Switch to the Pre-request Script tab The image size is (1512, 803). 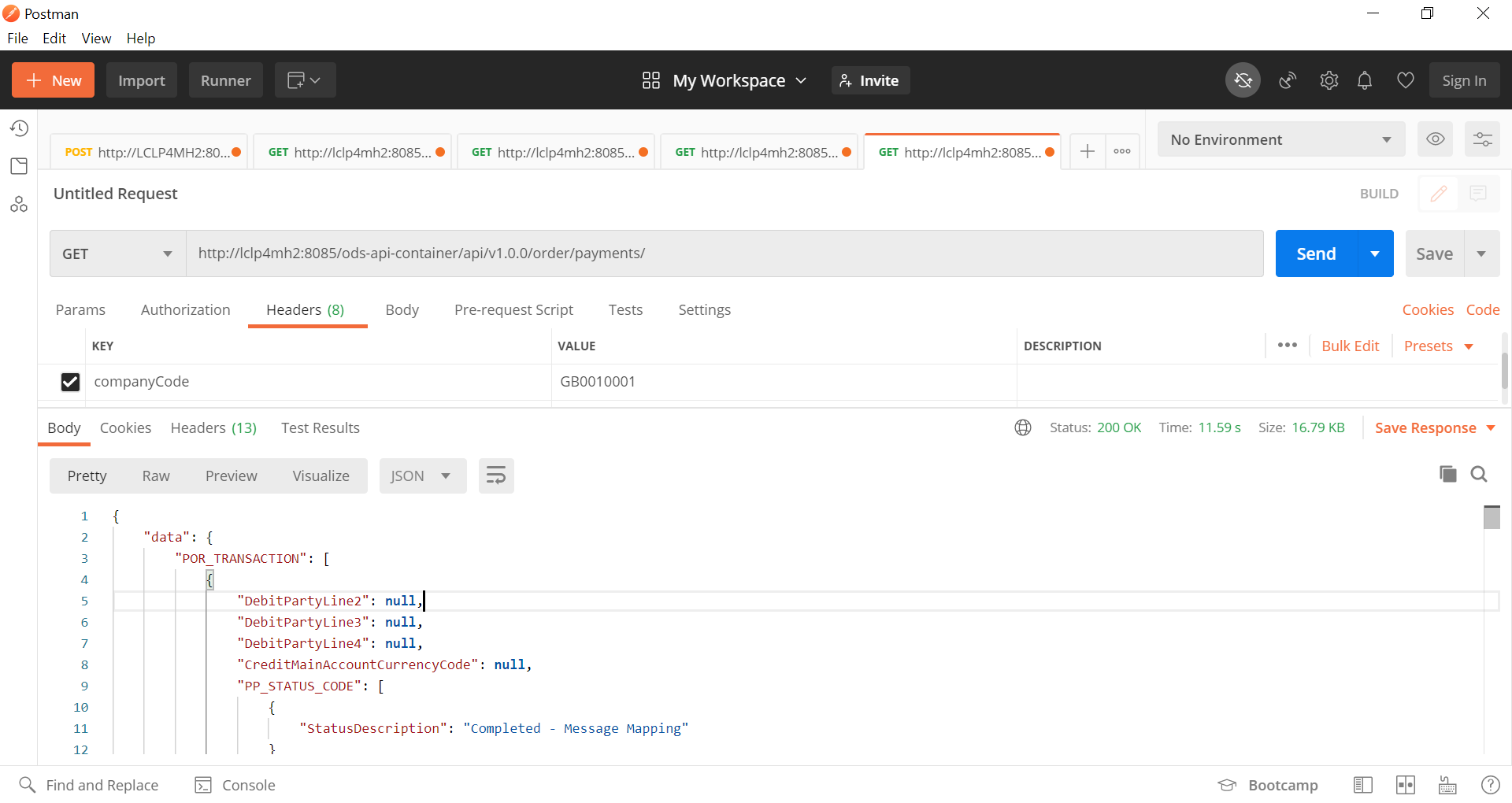click(513, 309)
